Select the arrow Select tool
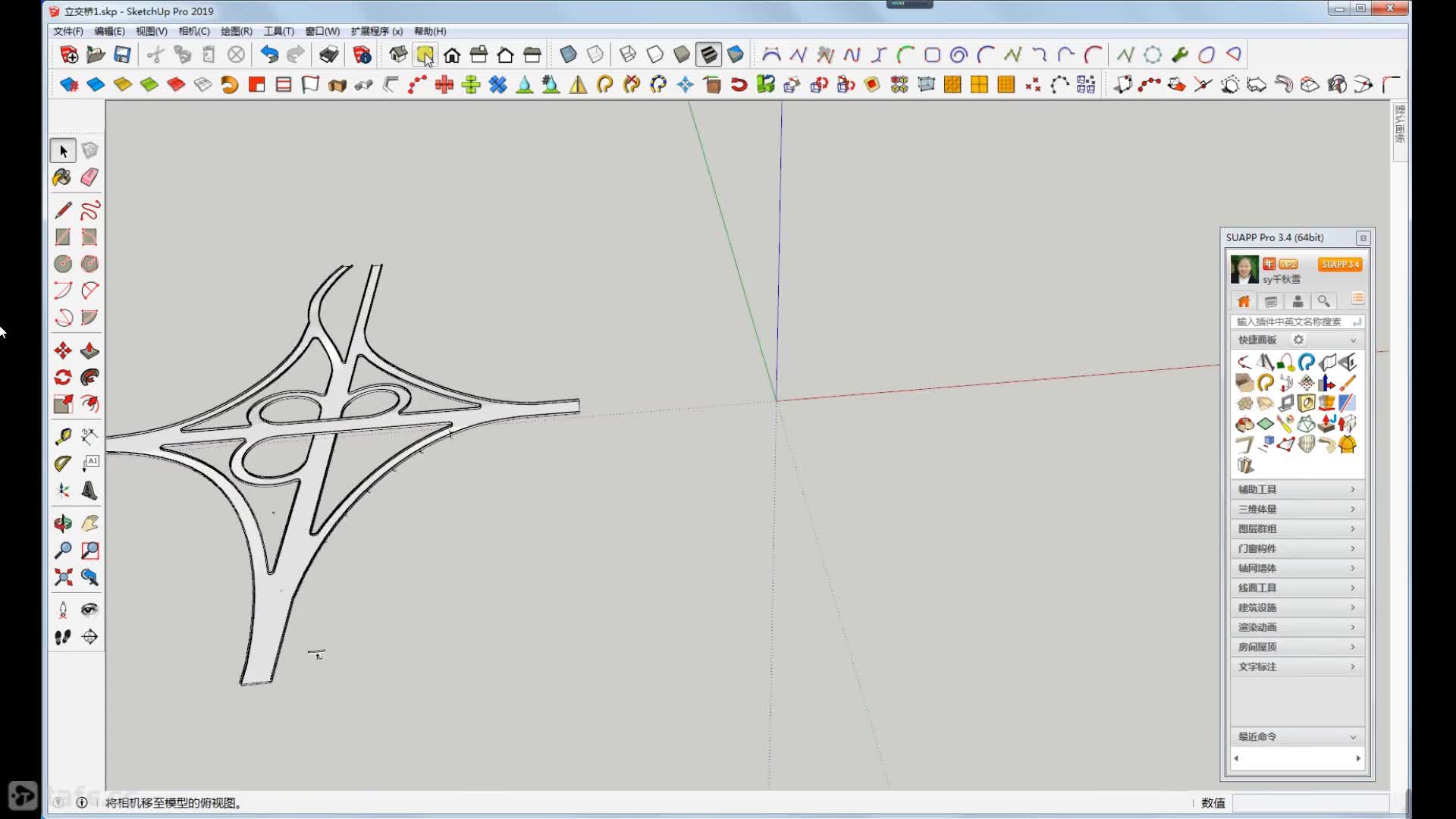Image resolution: width=1456 pixels, height=819 pixels. (63, 151)
